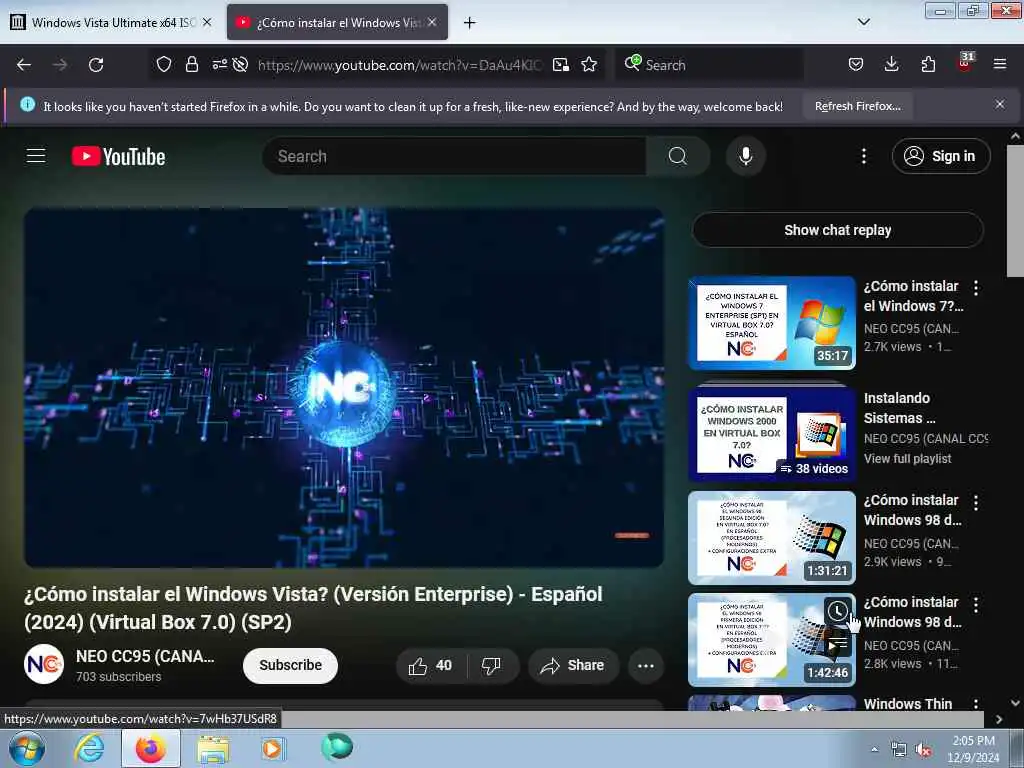The image size is (1024, 768).
Task: Share the video using the Share button
Action: coord(573,665)
